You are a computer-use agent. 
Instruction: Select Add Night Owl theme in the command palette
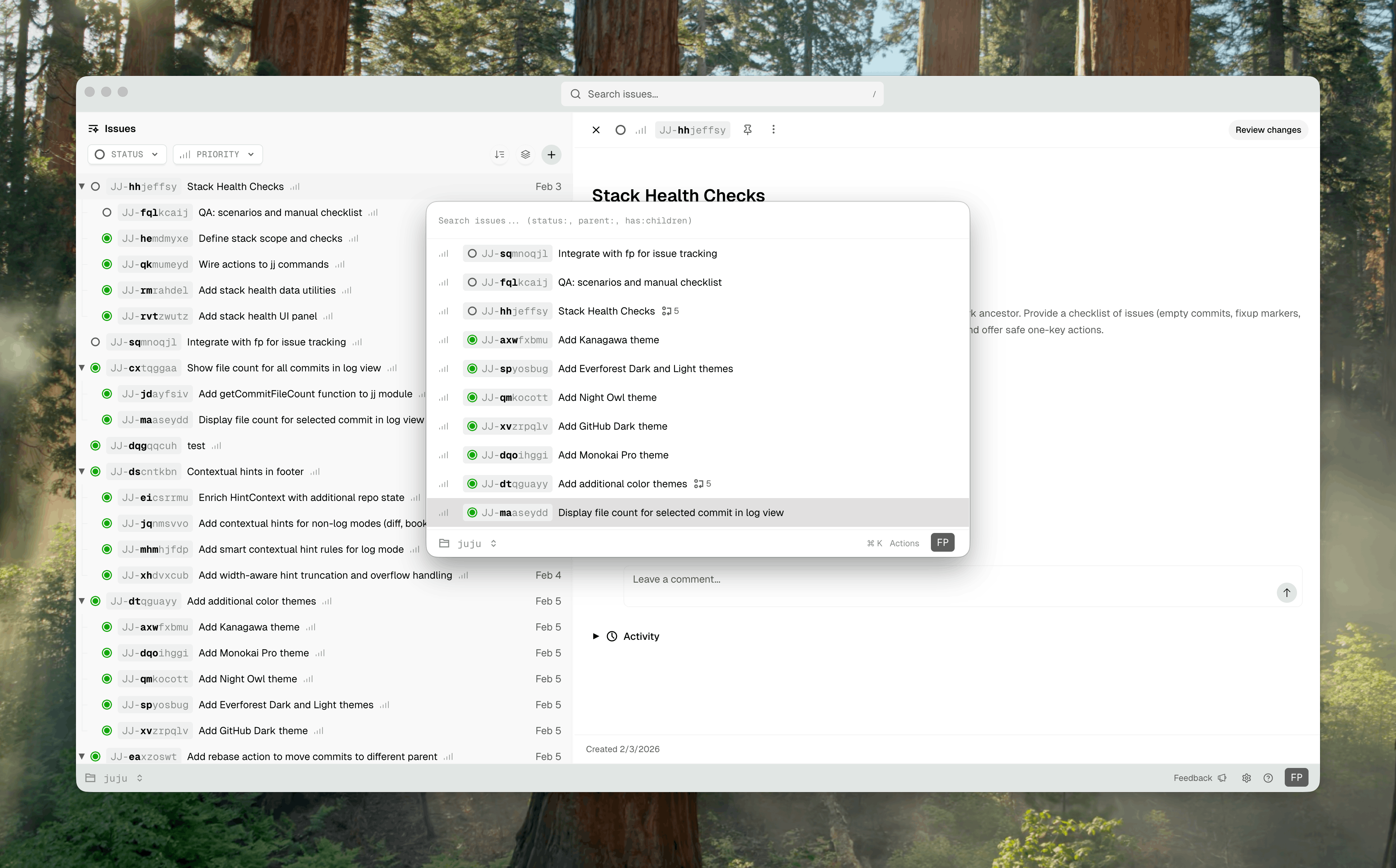[x=607, y=397]
